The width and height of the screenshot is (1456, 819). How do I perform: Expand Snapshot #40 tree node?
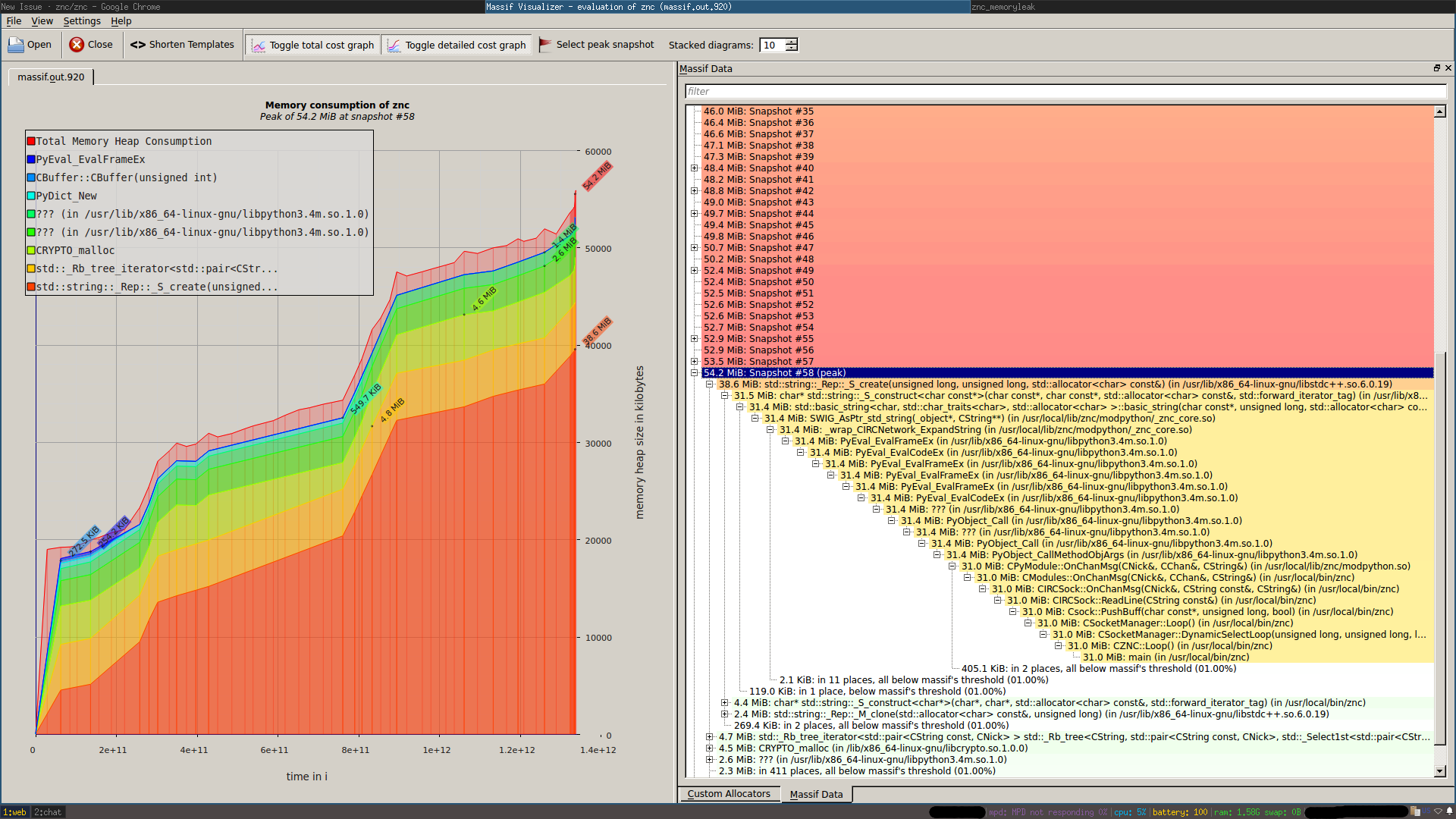[x=694, y=168]
